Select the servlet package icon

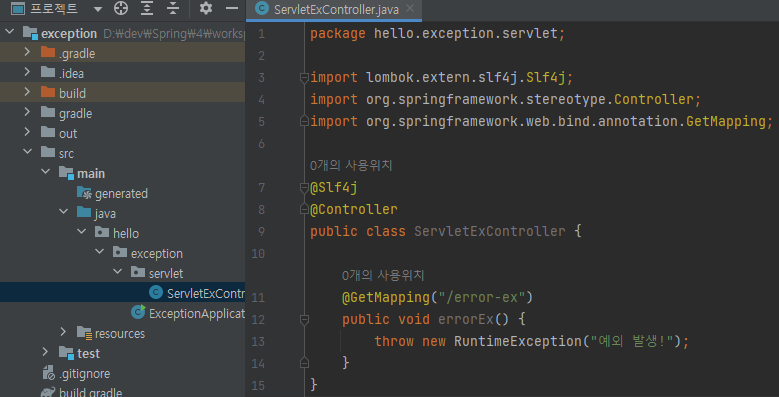(138, 272)
